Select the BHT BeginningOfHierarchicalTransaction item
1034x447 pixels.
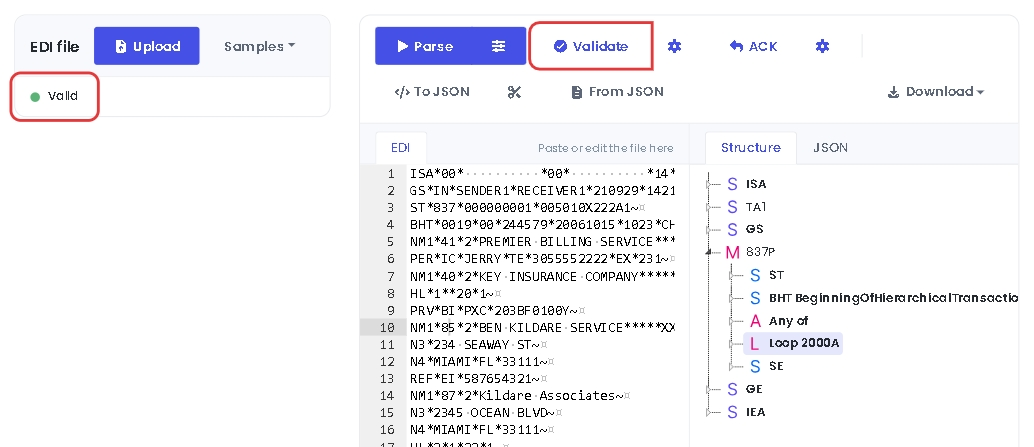(x=894, y=298)
